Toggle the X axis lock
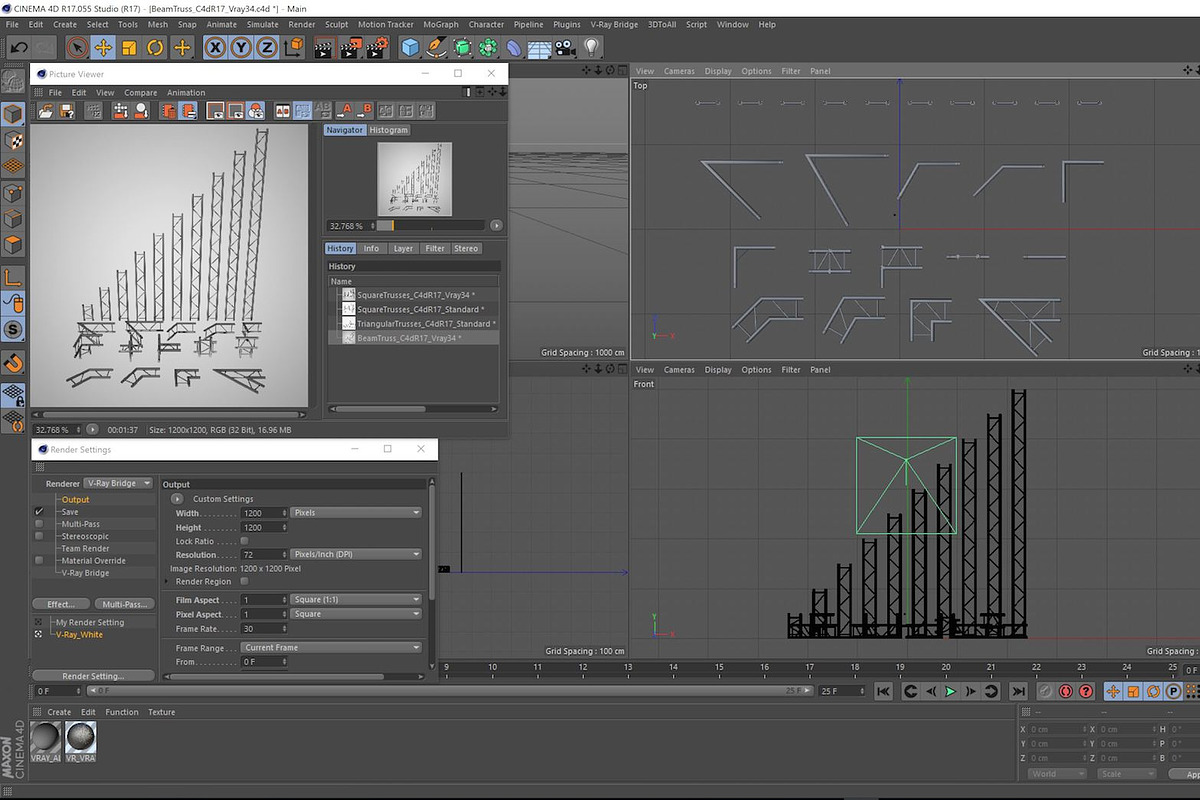 (214, 47)
